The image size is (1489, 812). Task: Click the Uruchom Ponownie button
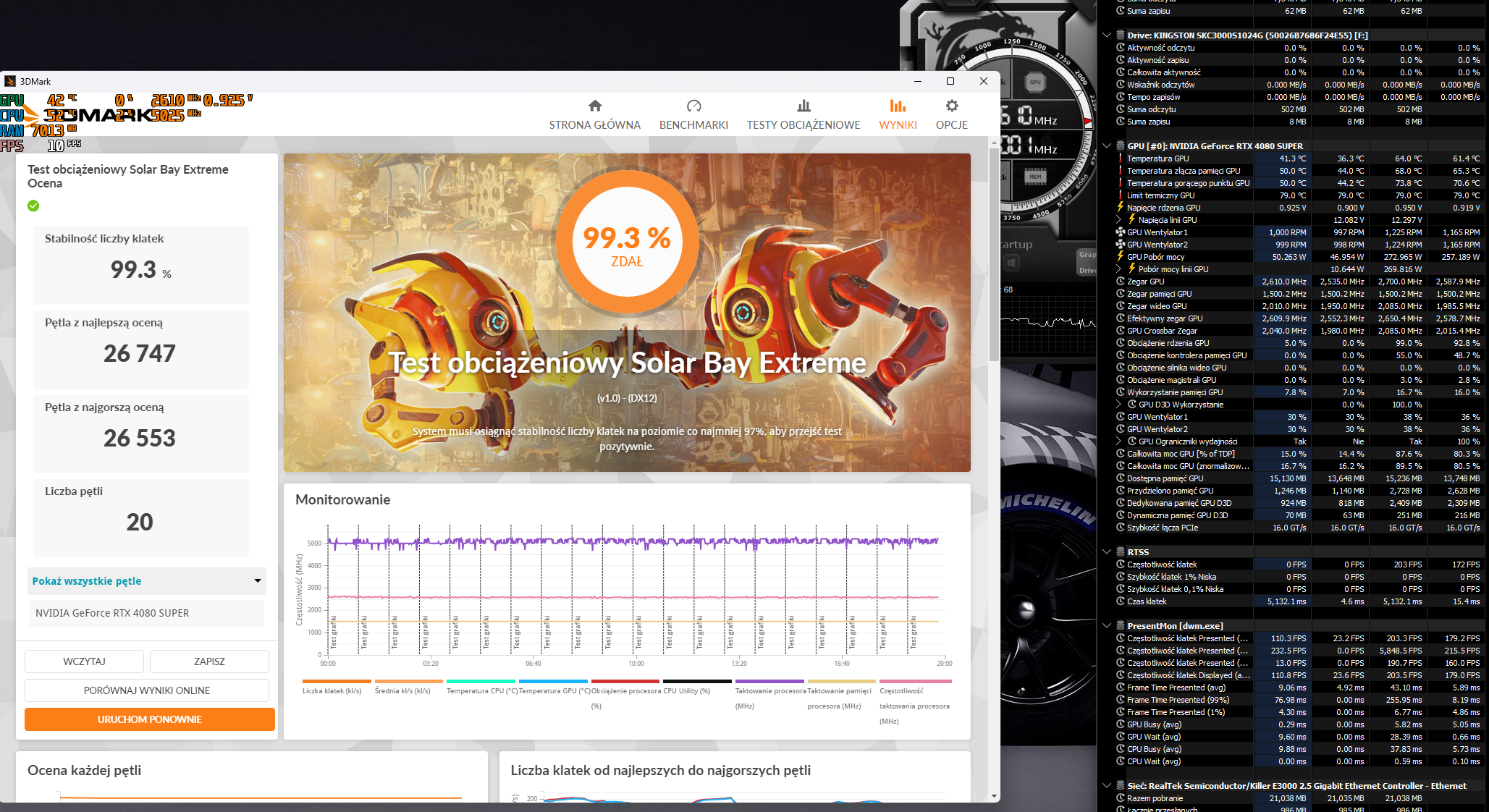pyautogui.click(x=150, y=719)
